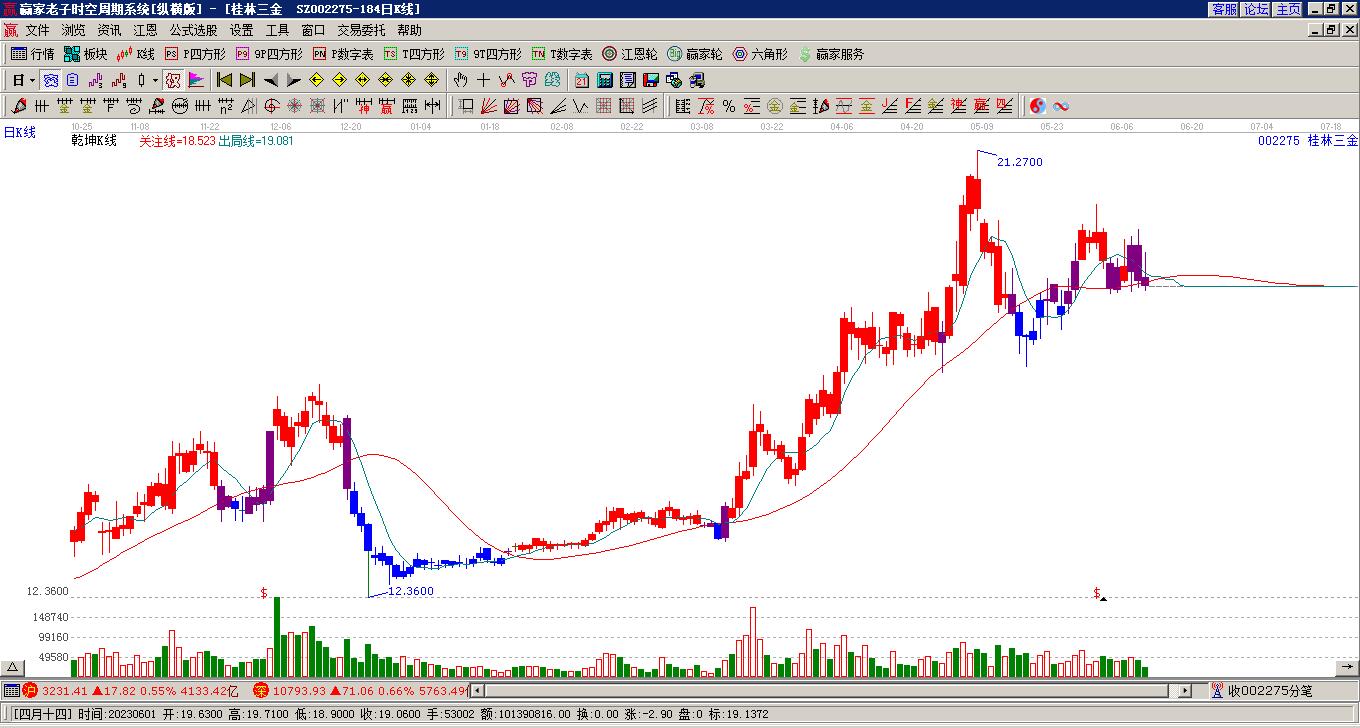Click the computer network icon

pos(698,80)
